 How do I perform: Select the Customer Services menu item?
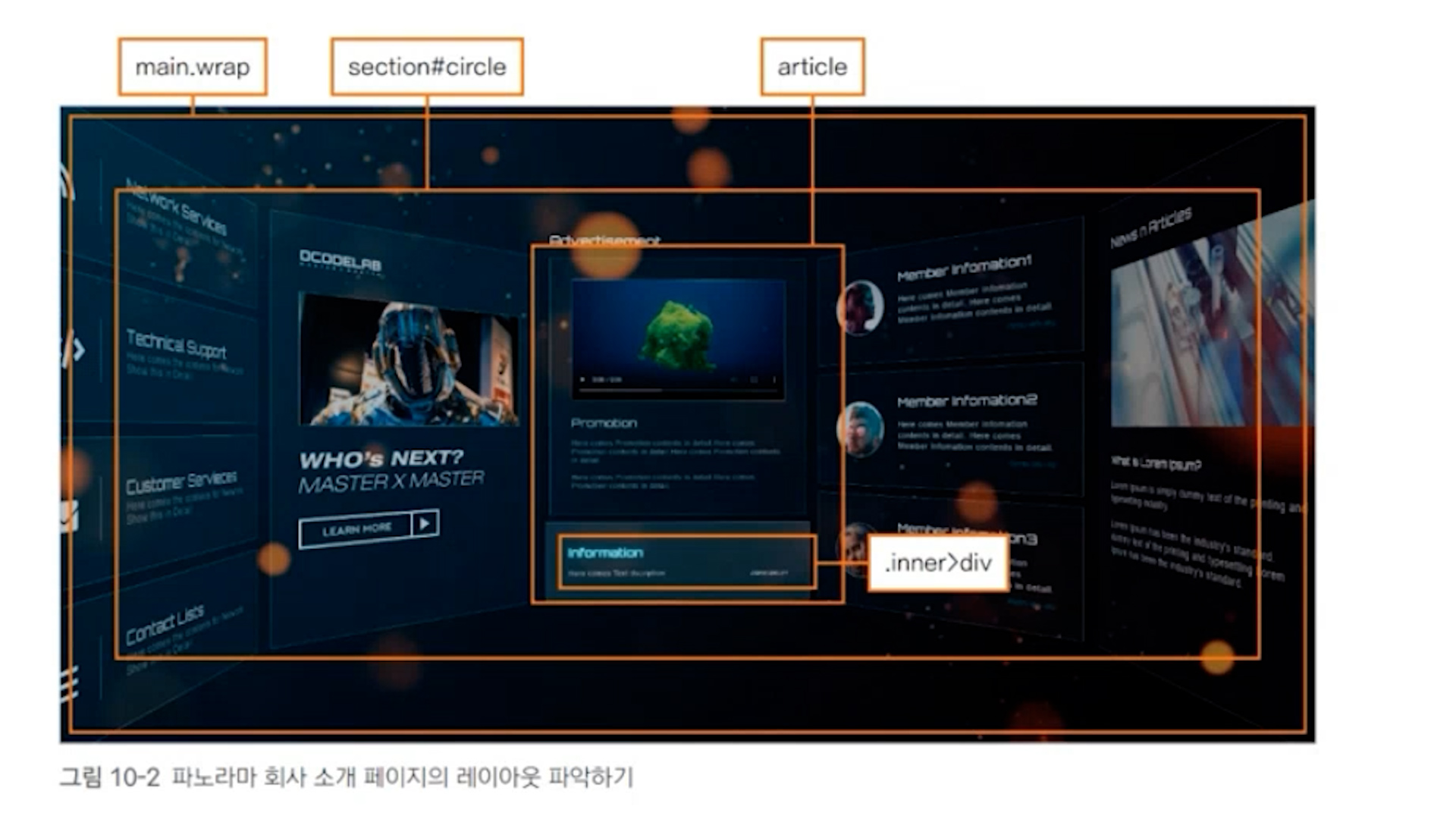(x=181, y=482)
